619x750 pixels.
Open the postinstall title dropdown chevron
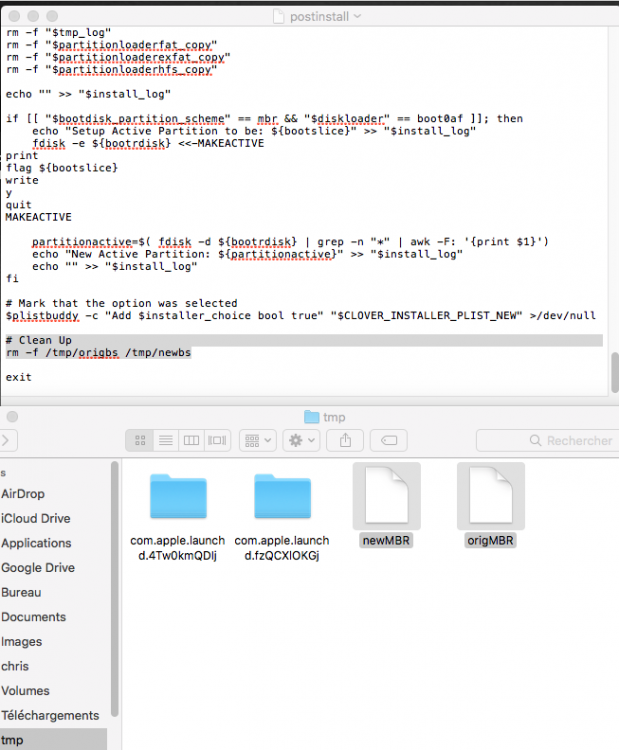point(357,16)
